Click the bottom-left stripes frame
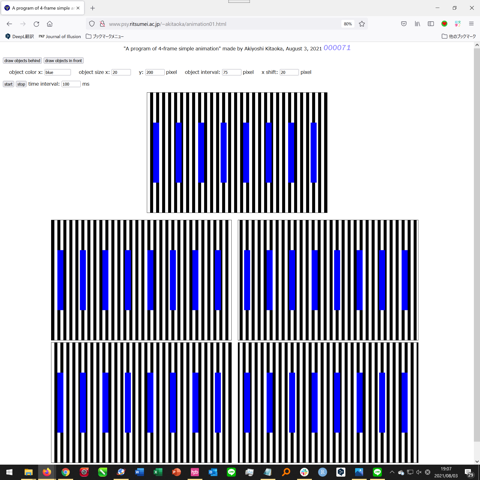Screen dimensions: 480x480 tap(141, 403)
